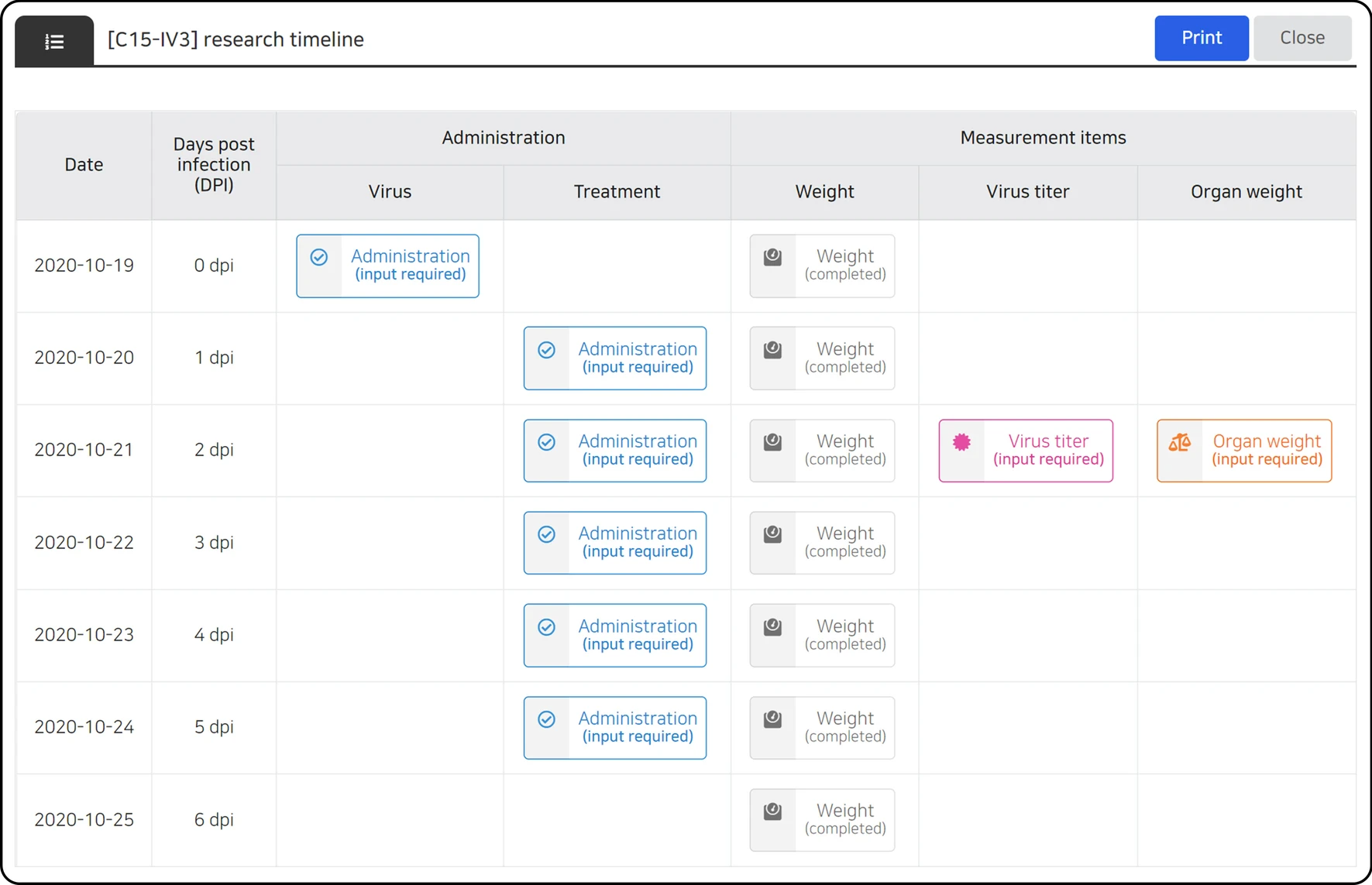Image resolution: width=1372 pixels, height=885 pixels.
Task: Click checkmark icon in 1 dpi Treatment Administration
Action: pos(546,350)
